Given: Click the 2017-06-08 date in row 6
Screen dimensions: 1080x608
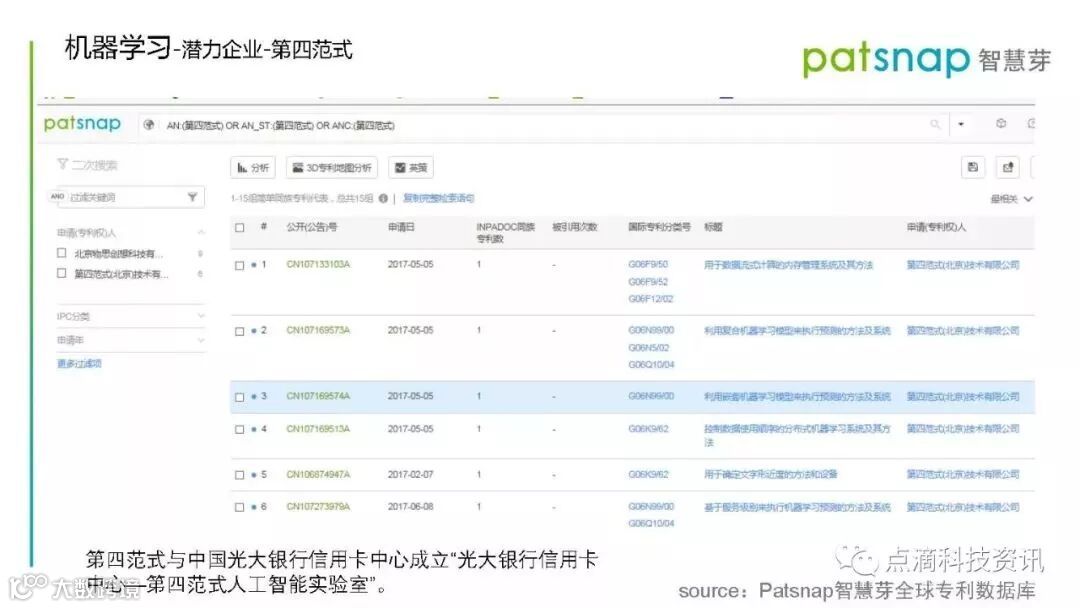Looking at the screenshot, I should pos(411,507).
